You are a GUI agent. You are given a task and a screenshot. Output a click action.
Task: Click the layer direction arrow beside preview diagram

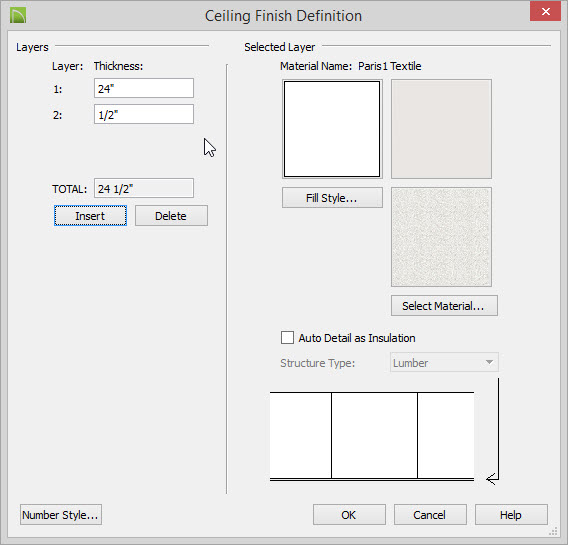click(493, 431)
